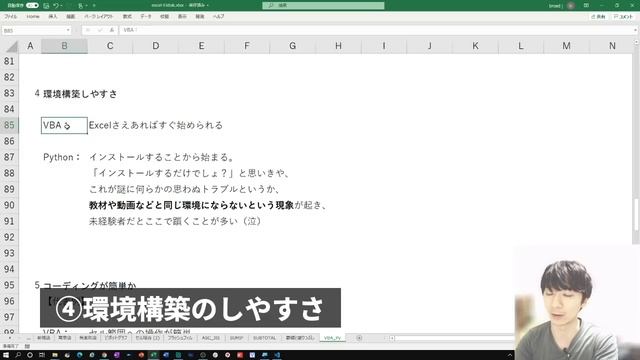Click the Undo arrow icon
The height and width of the screenshot is (360, 640).
[56, 5]
